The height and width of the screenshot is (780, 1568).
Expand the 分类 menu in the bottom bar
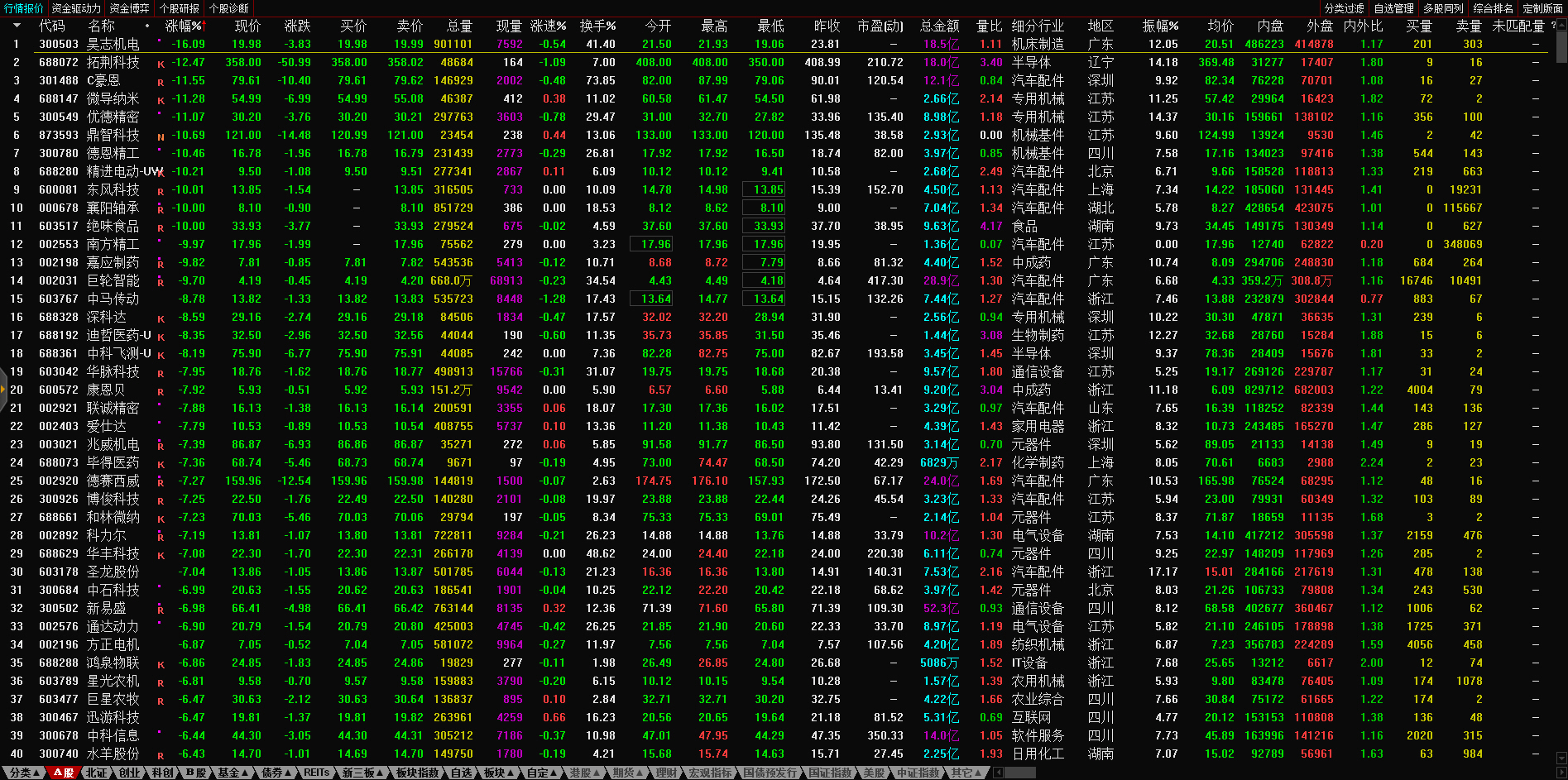25,773
